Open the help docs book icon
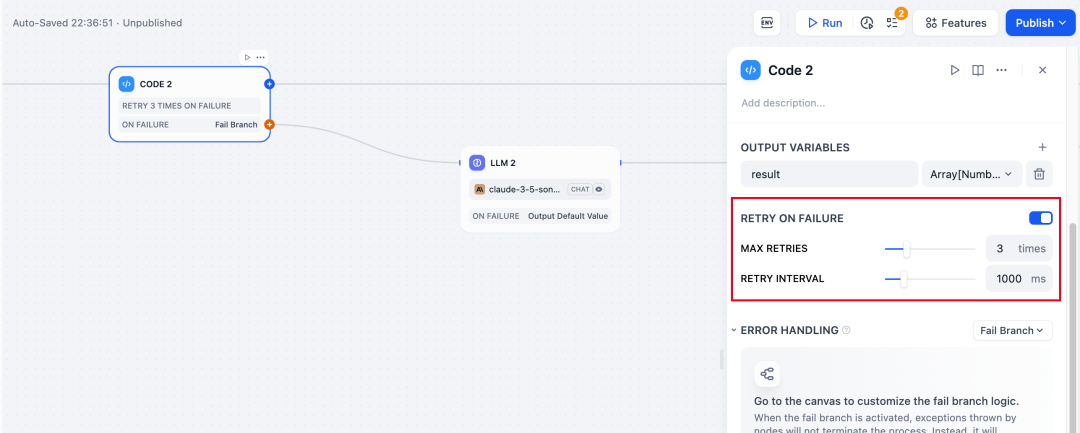The image size is (1080, 433). [x=977, y=70]
